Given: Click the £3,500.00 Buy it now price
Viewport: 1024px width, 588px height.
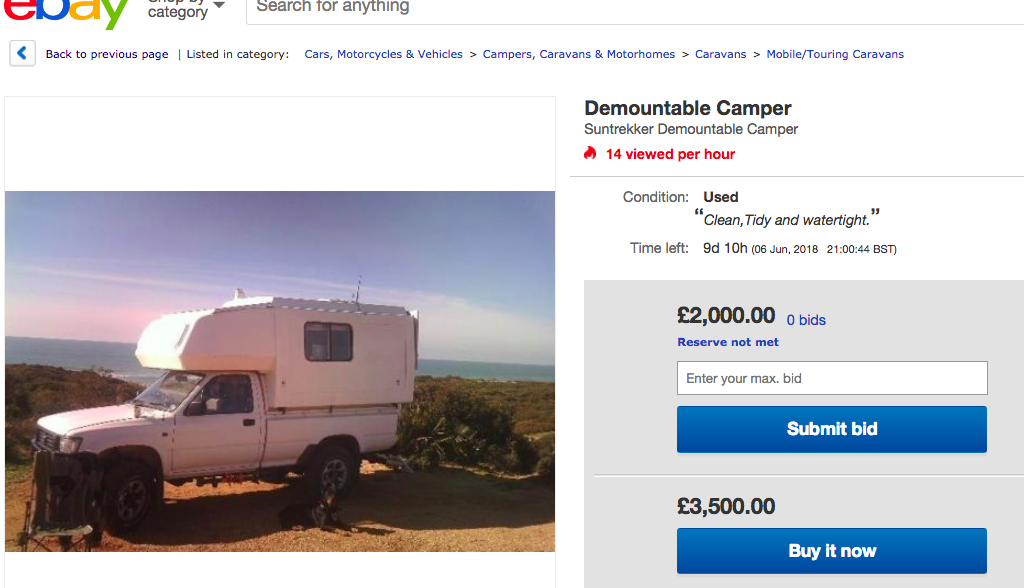Looking at the screenshot, I should coord(726,506).
